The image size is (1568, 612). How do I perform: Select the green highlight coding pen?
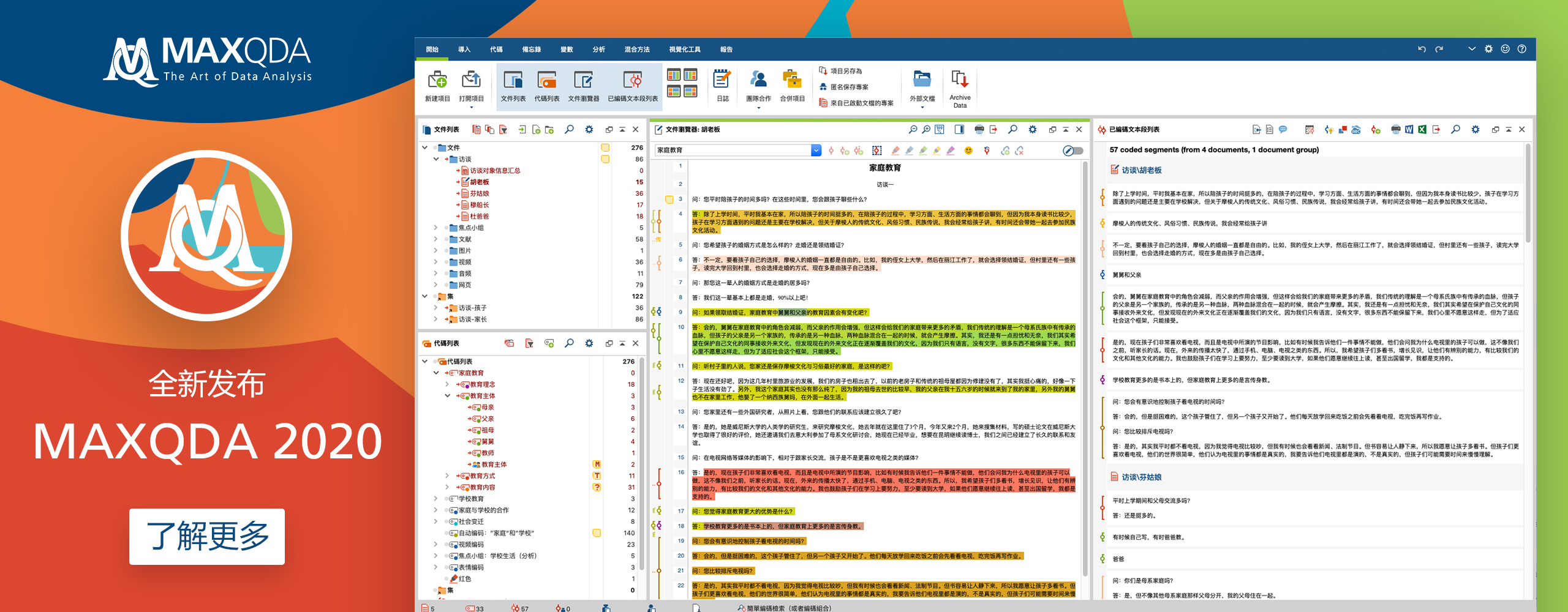pos(922,151)
